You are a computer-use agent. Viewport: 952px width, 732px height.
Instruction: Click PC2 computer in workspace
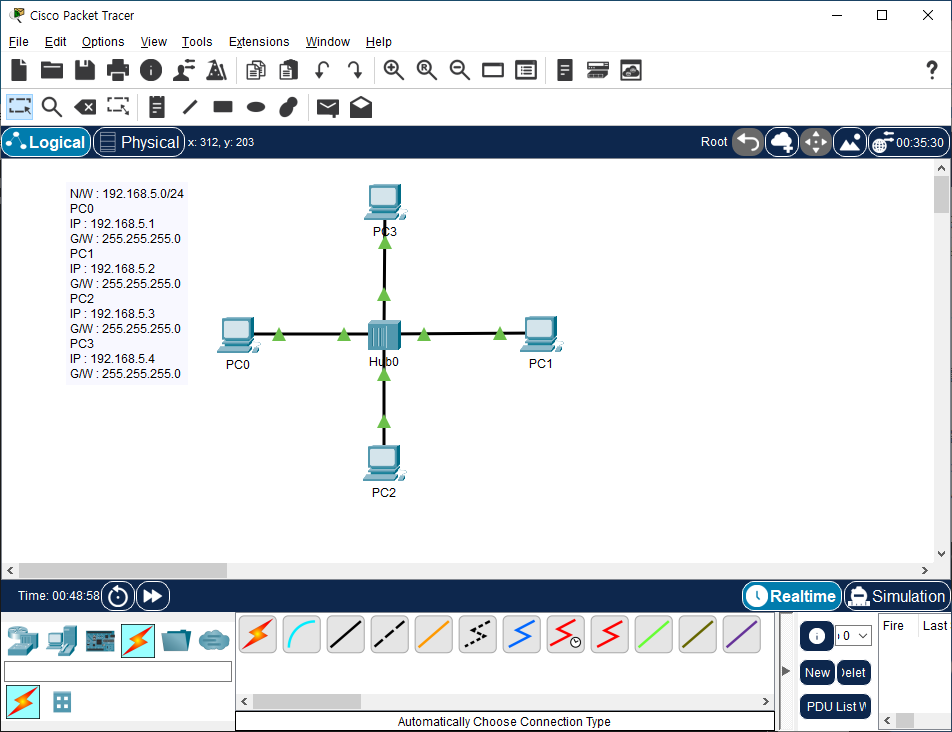(x=384, y=464)
